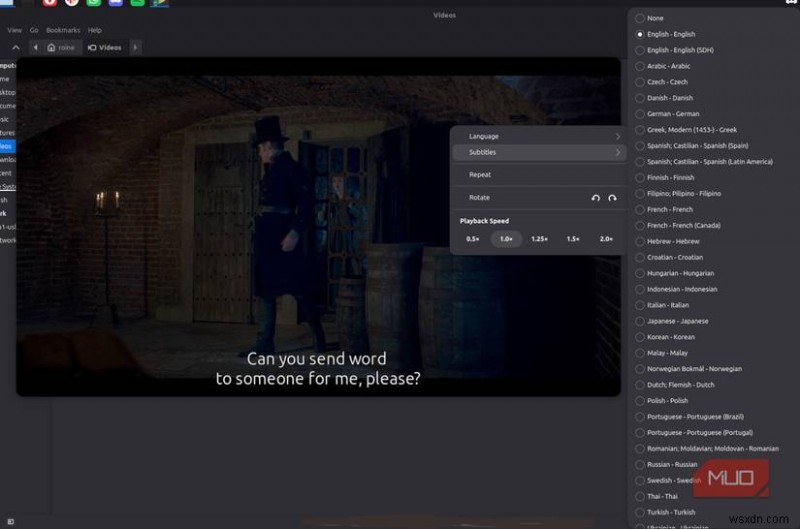Select French - French subtitles
Viewport: 800px width, 529px height.
click(x=664, y=209)
